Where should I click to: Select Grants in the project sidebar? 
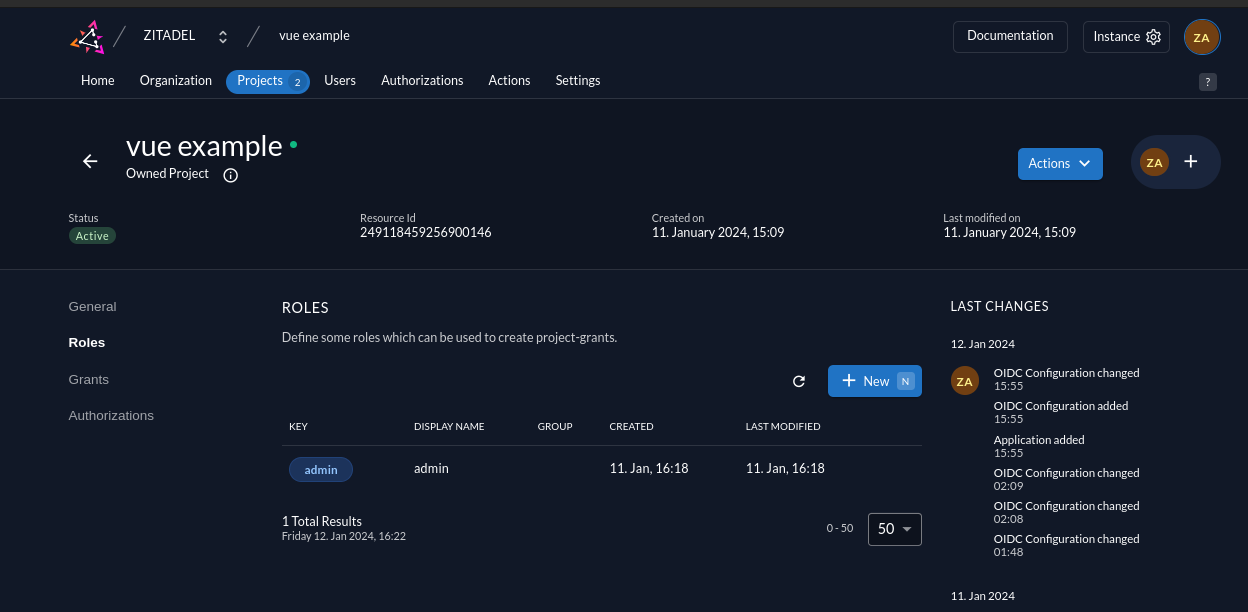point(88,379)
